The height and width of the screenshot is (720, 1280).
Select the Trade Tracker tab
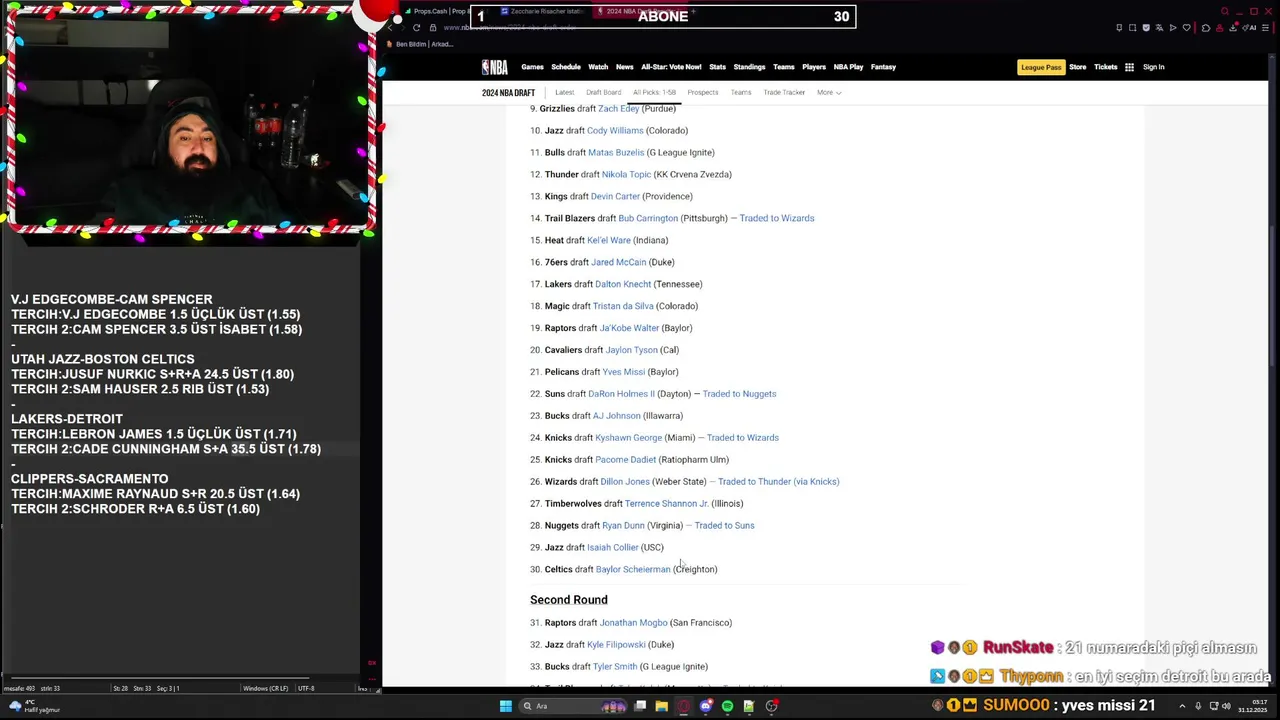coord(784,92)
